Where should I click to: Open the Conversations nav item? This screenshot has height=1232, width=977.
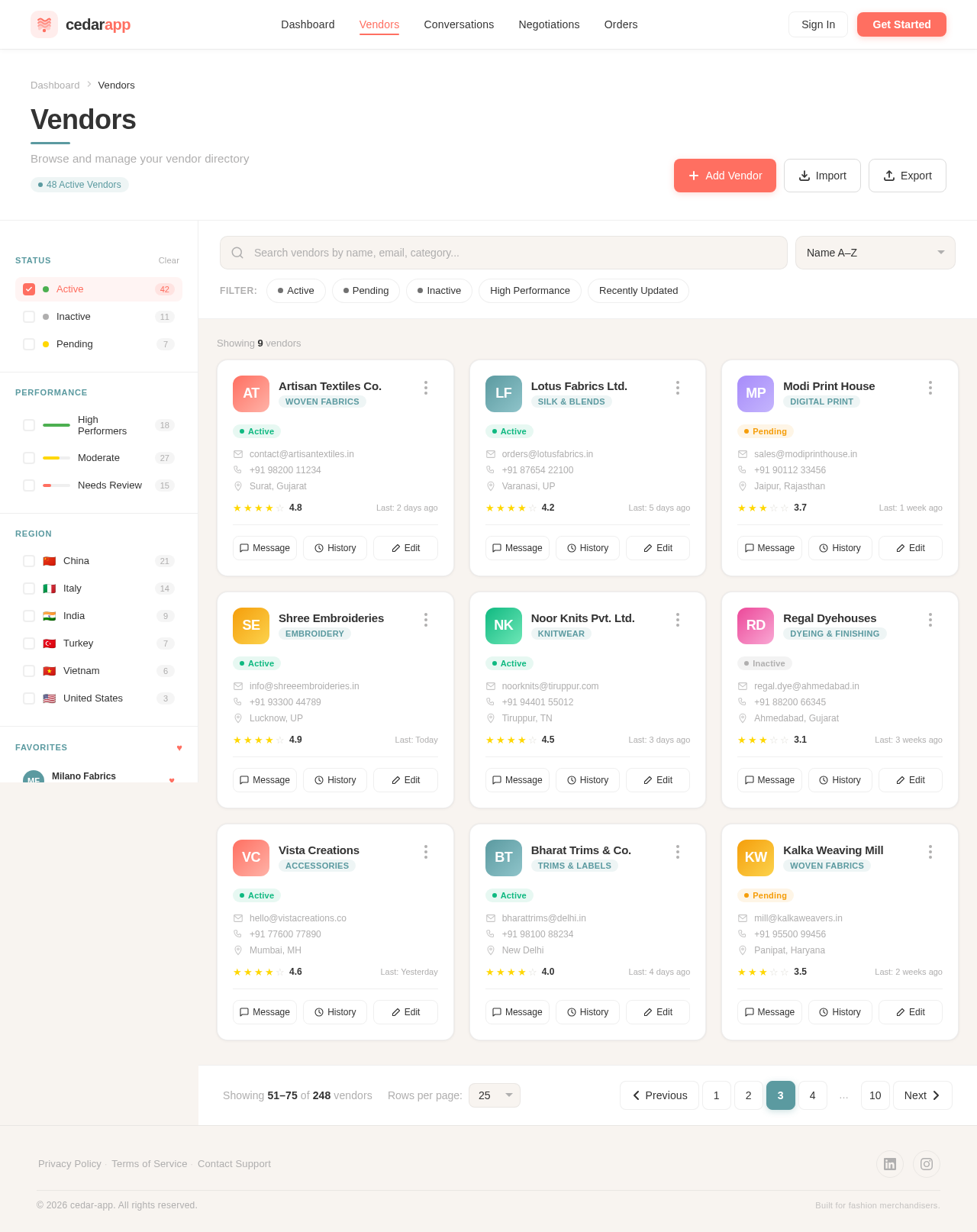pos(459,24)
